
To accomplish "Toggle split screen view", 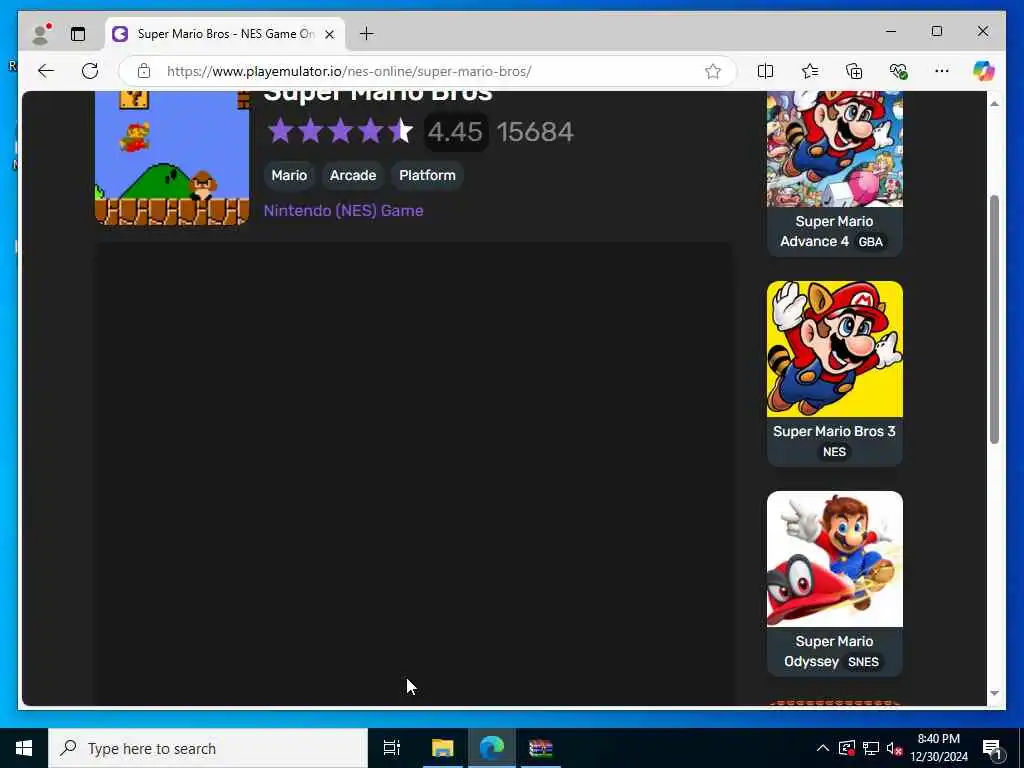I will tap(765, 71).
